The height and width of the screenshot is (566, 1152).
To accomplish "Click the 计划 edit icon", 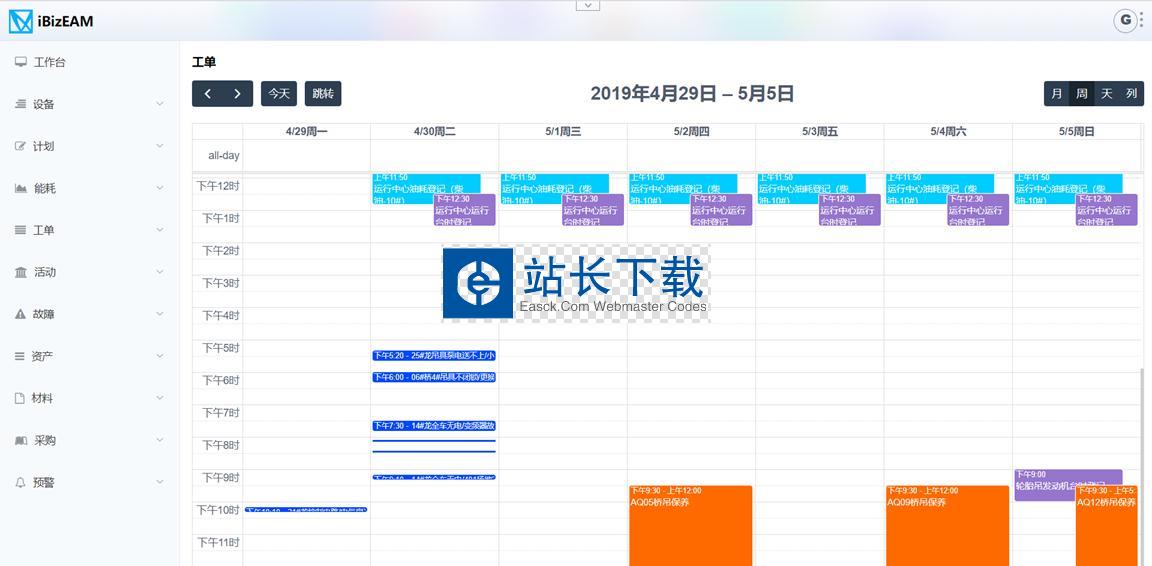I will (x=21, y=146).
